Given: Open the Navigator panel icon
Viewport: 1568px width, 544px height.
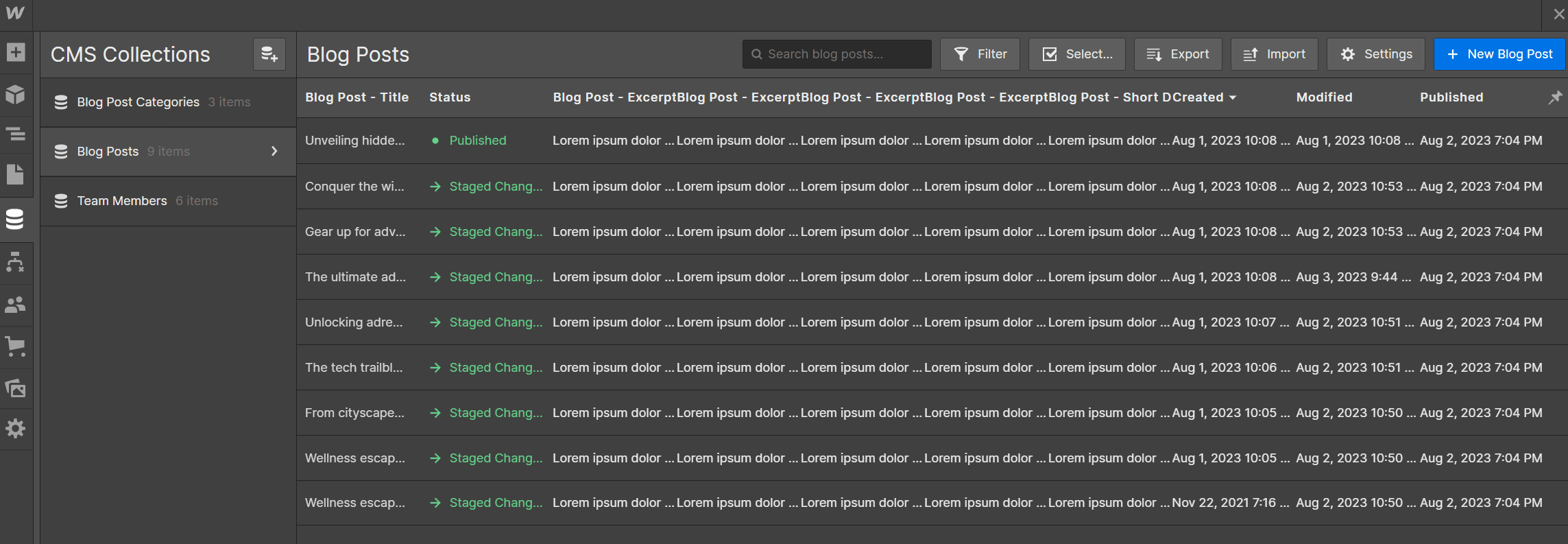Looking at the screenshot, I should point(15,134).
